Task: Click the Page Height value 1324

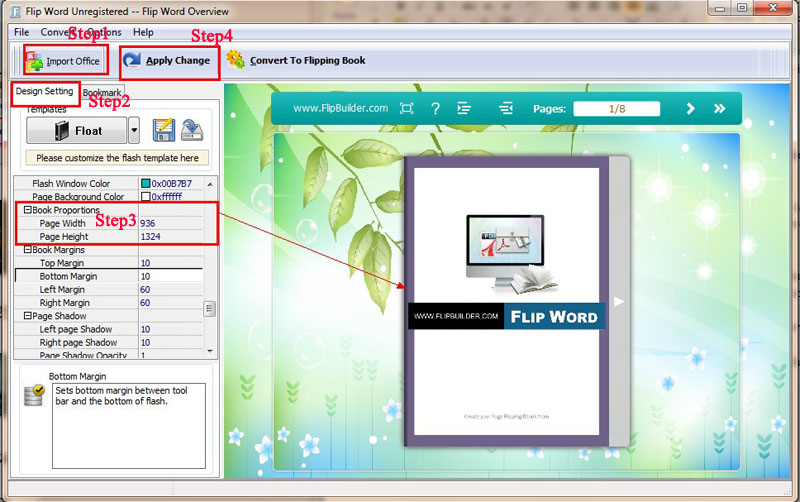Action: tap(151, 237)
